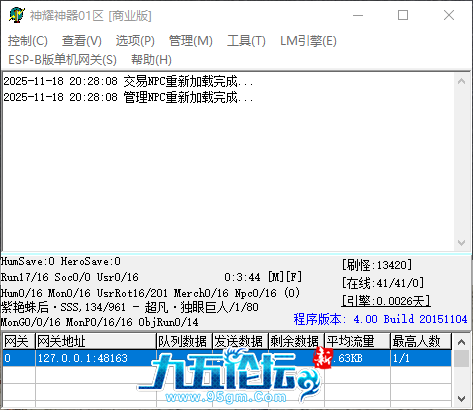Viewport: 473px width, 410px height.
Task: Click the 队列数据 column header
Action: 184,341
